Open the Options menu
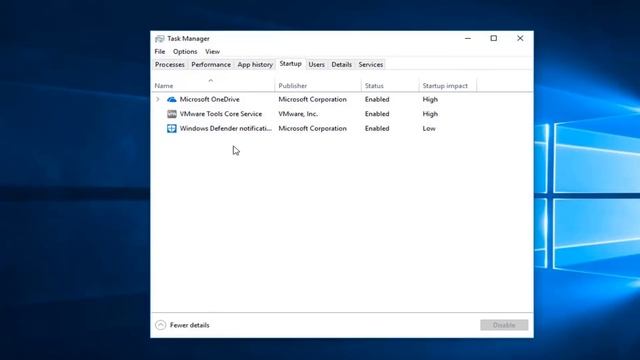 coord(185,51)
